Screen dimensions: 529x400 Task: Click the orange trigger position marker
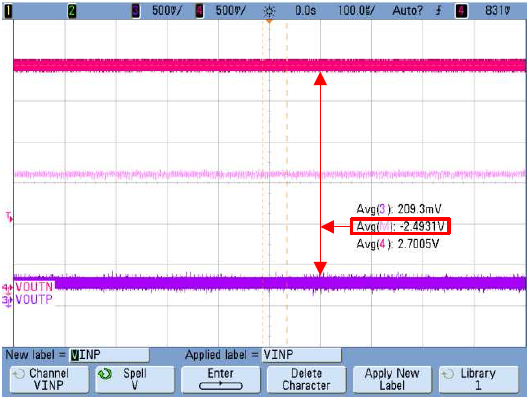tap(269, 22)
